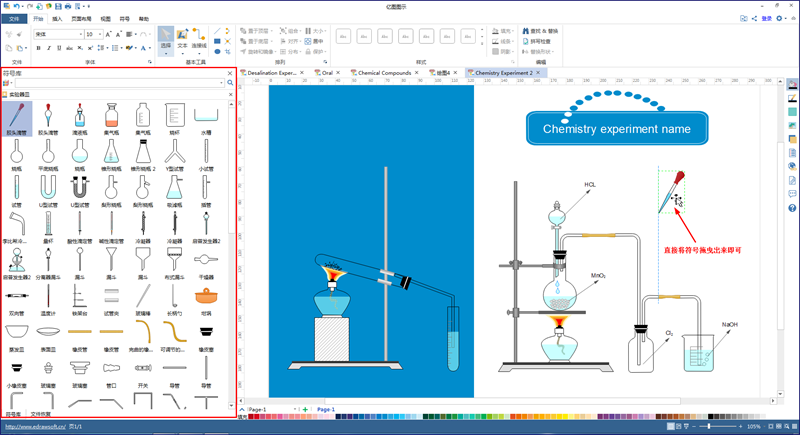Expand the symbol library category dropdown icon
Viewport: 800px width, 435px height.
7,83
